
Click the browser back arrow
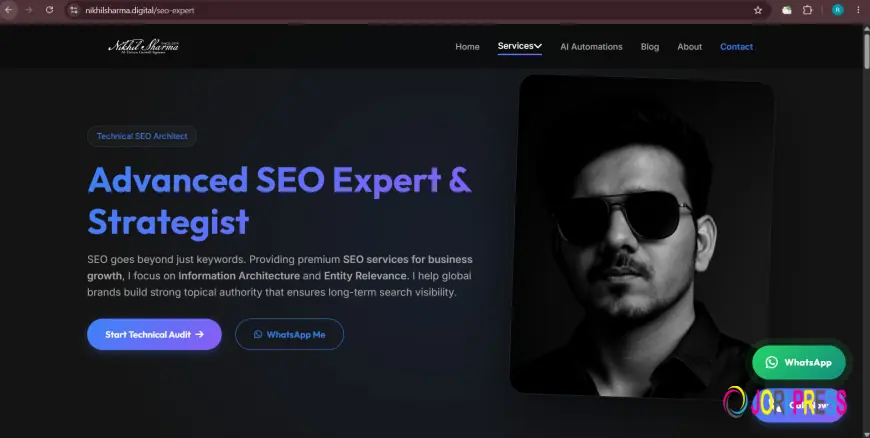(x=8, y=10)
